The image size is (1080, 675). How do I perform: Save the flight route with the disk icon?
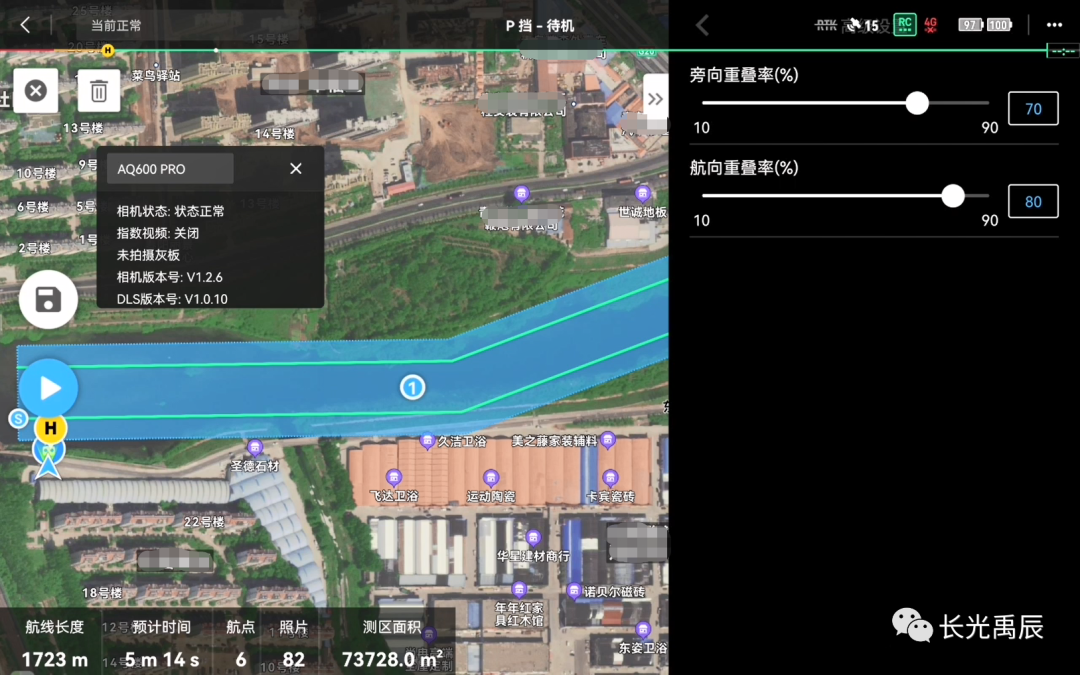[x=48, y=299]
